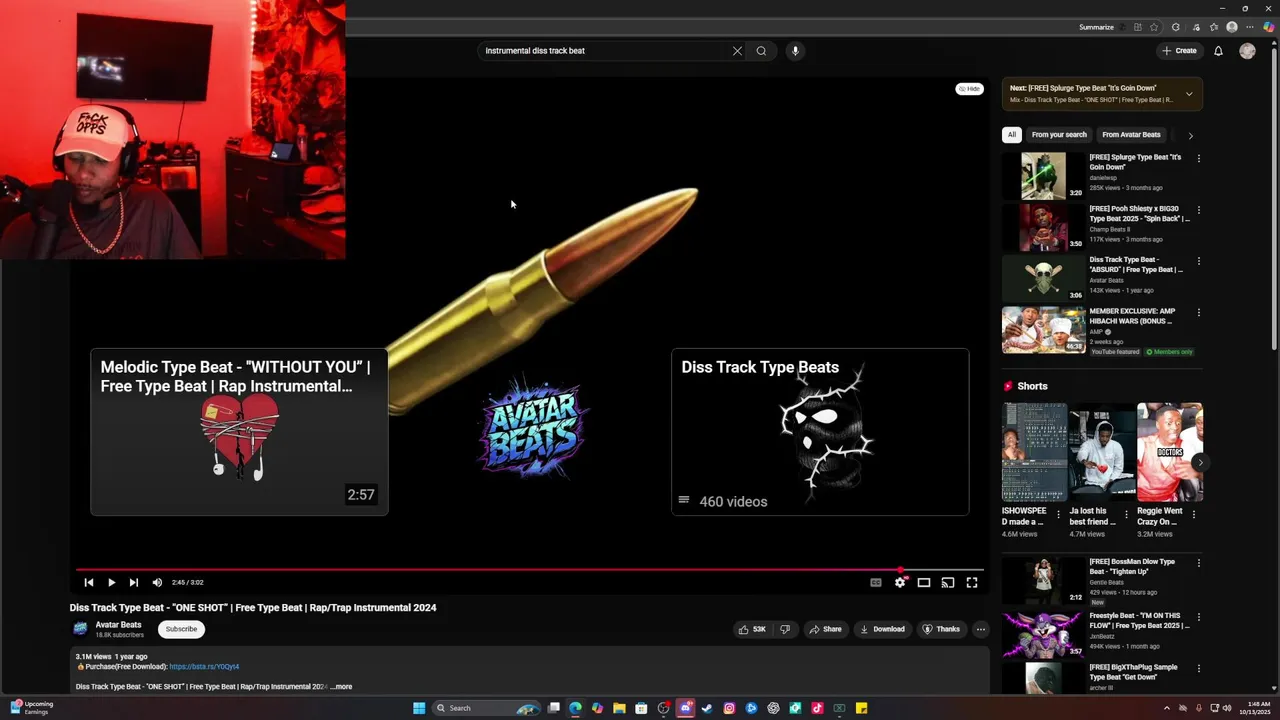
Task: Open options for Pooh Shiesty Type Beat
Action: click(1198, 210)
